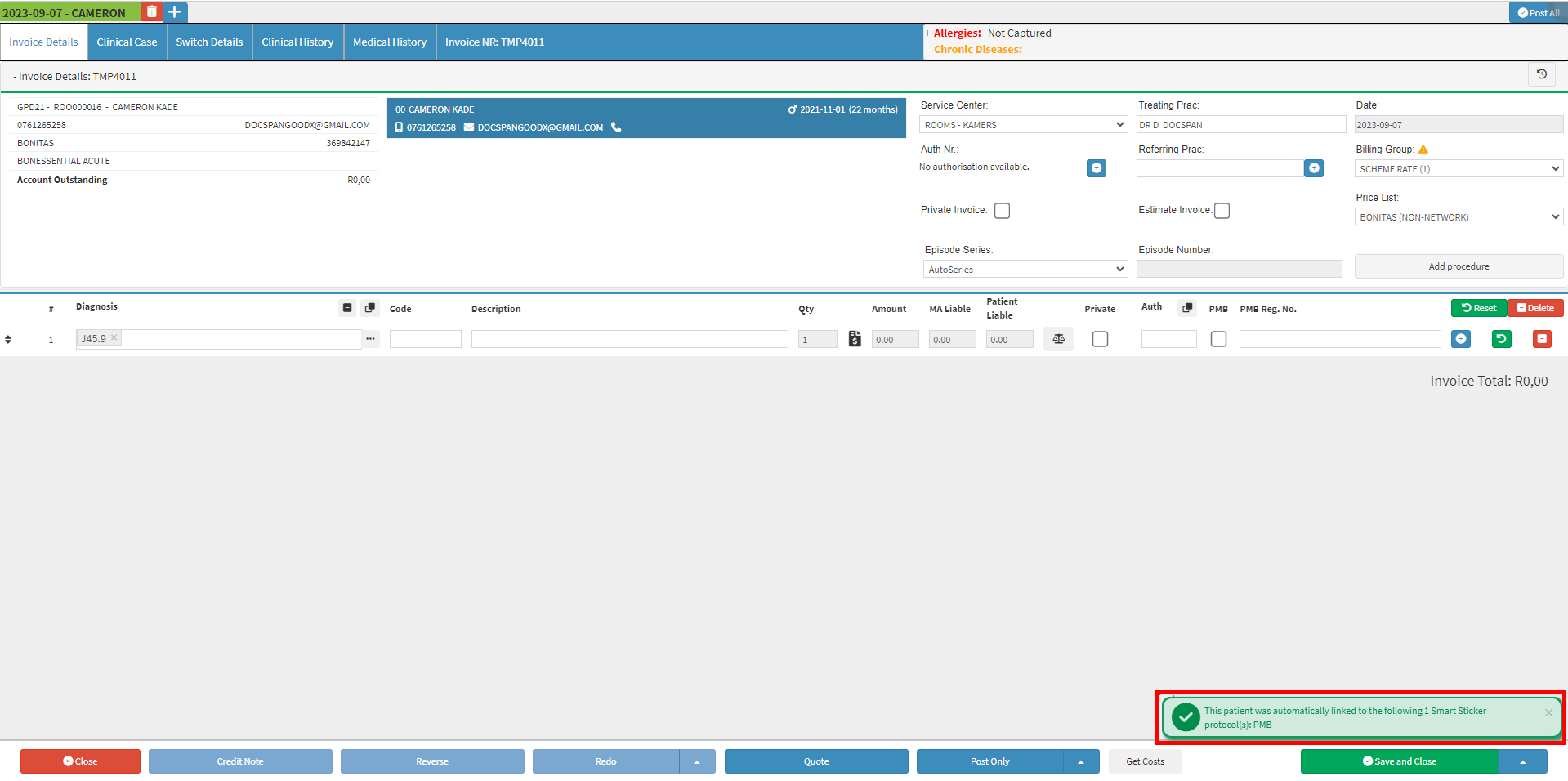Tick the Private Invoice checkbox
The width and height of the screenshot is (1568, 781).
(1002, 211)
